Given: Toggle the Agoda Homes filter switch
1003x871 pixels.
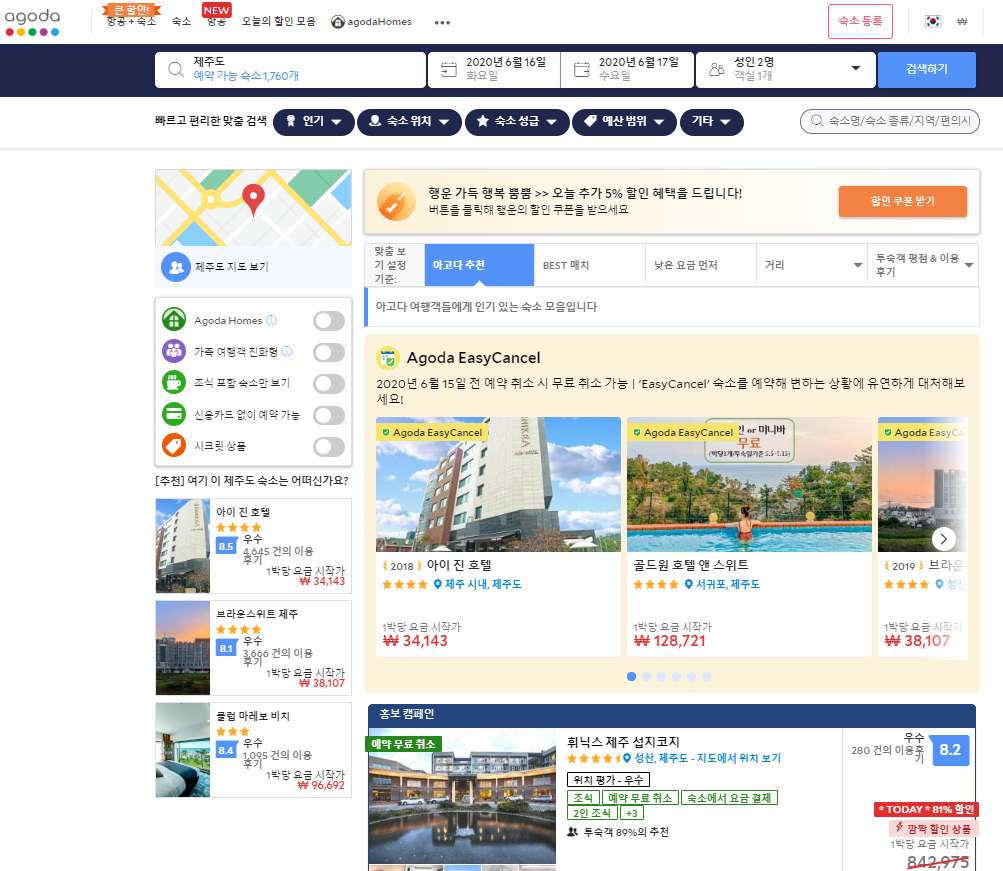Looking at the screenshot, I should pos(329,320).
